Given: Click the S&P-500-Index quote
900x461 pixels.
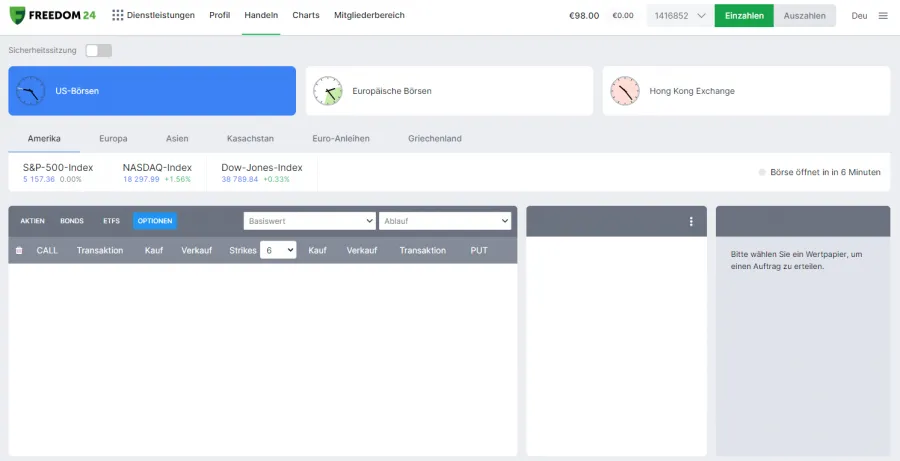Looking at the screenshot, I should (x=58, y=172).
